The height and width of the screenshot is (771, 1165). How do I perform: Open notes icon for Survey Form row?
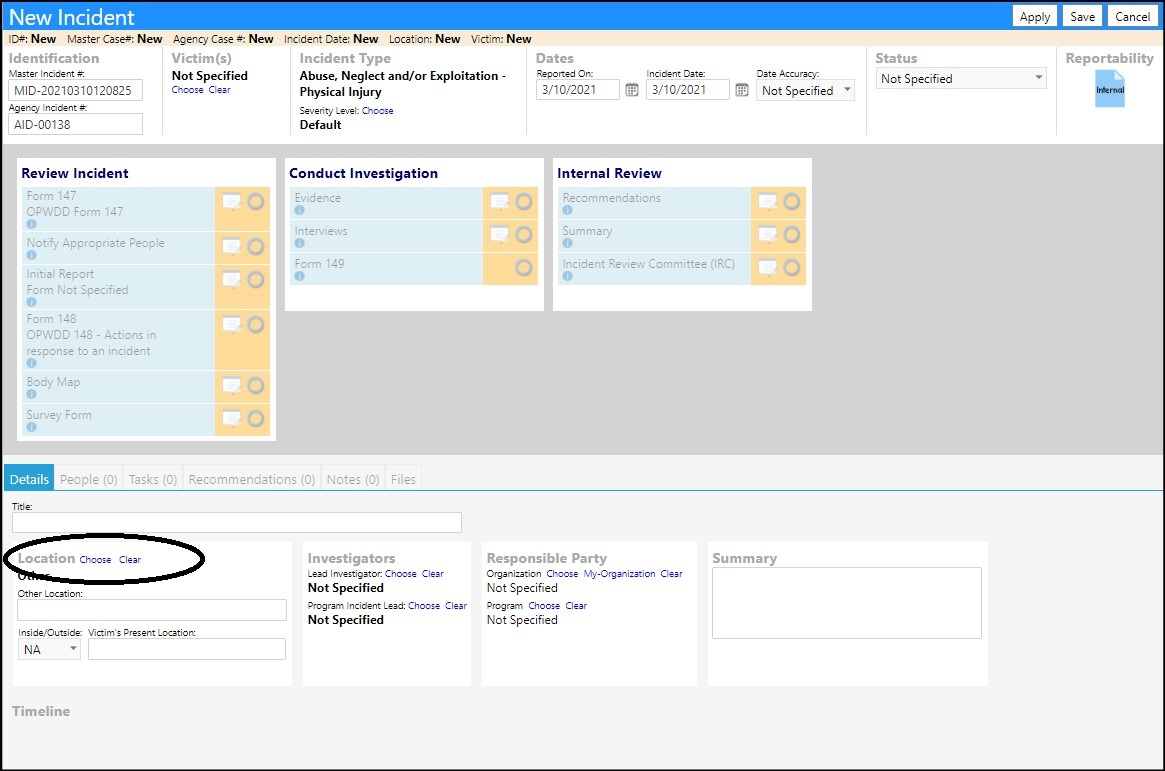tap(232, 418)
